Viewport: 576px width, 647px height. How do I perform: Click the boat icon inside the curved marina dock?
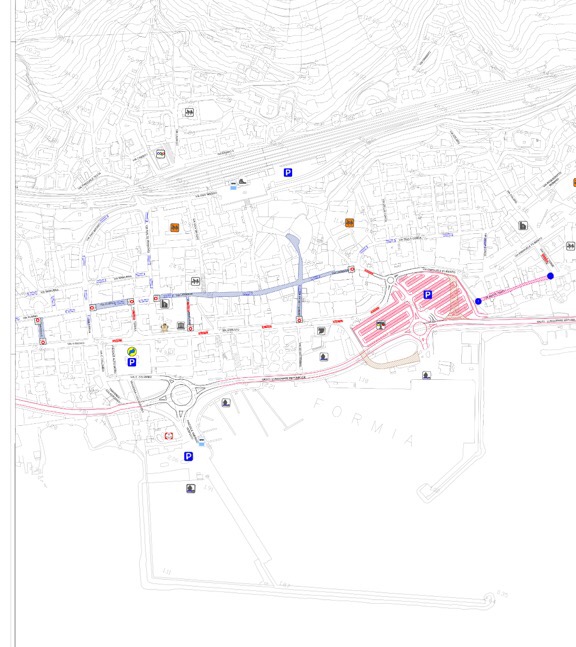[x=226, y=402]
